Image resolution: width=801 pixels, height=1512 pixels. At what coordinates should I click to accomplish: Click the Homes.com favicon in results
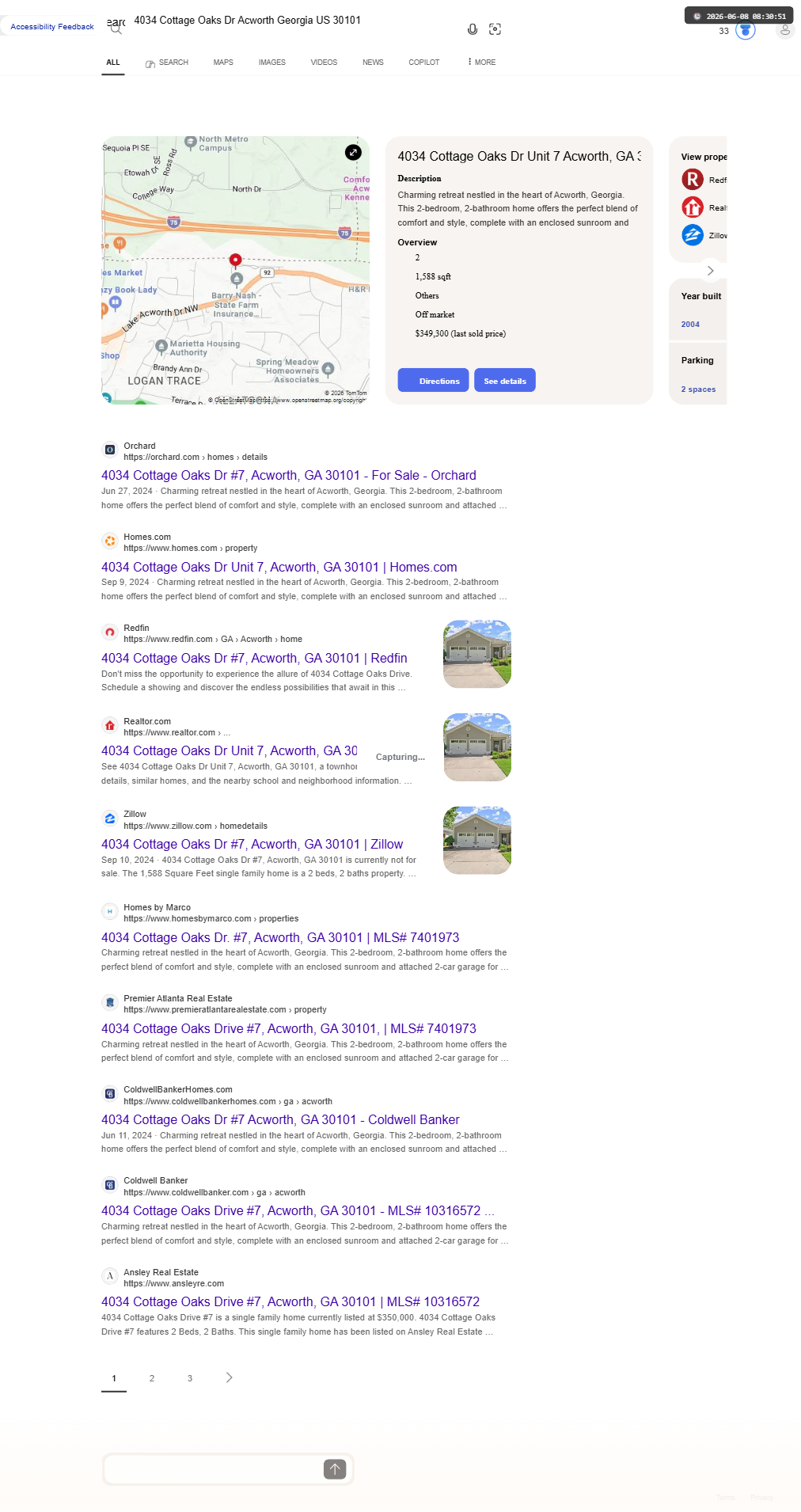point(110,541)
